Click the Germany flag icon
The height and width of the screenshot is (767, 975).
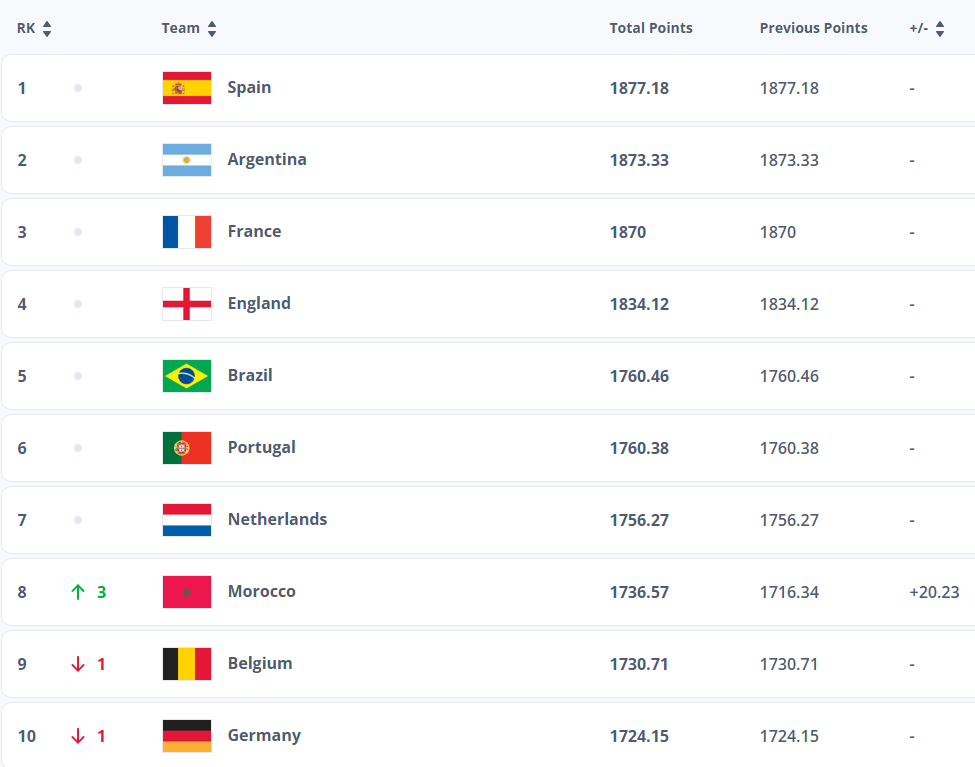[187, 736]
